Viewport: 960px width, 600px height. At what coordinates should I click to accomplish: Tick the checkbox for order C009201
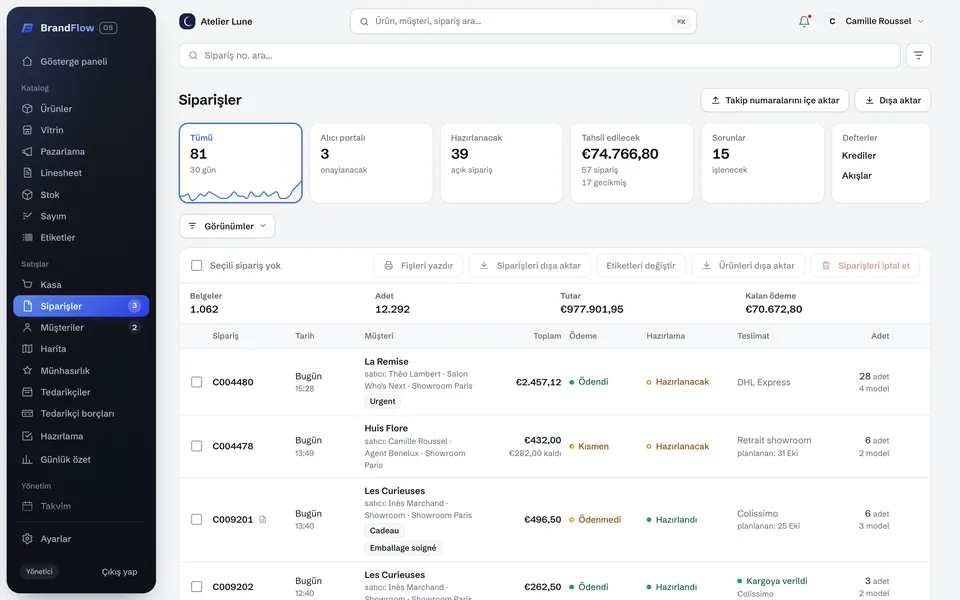(x=197, y=519)
